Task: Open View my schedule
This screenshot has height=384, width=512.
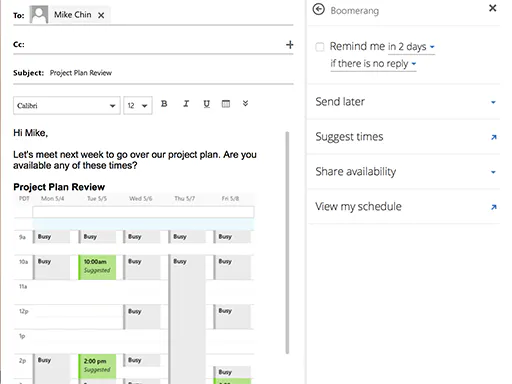Action: (403, 207)
